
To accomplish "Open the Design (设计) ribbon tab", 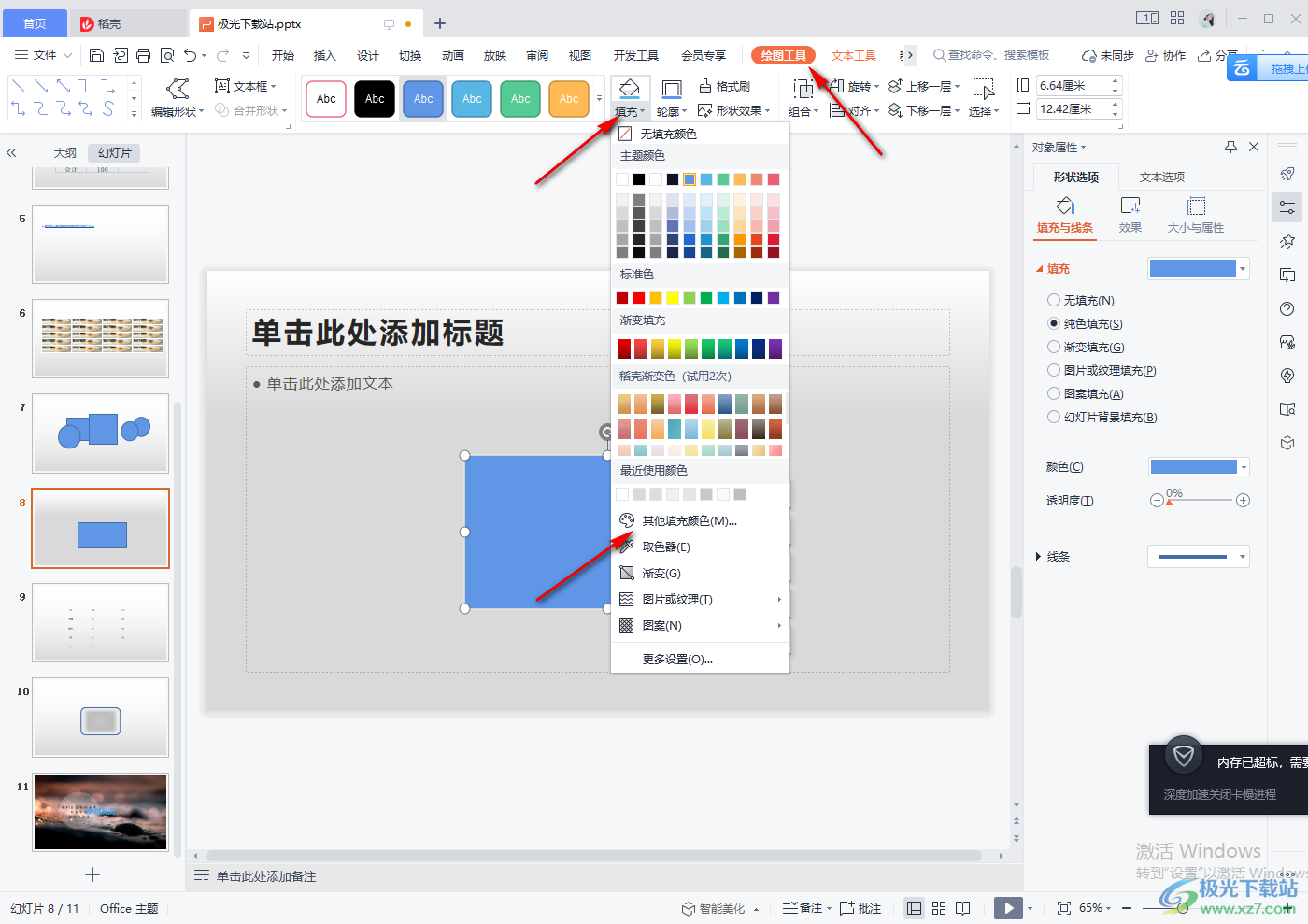I will (368, 56).
